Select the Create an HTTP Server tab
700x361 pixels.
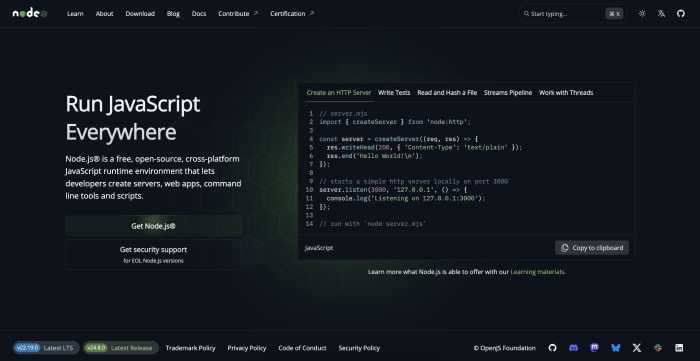(x=339, y=93)
